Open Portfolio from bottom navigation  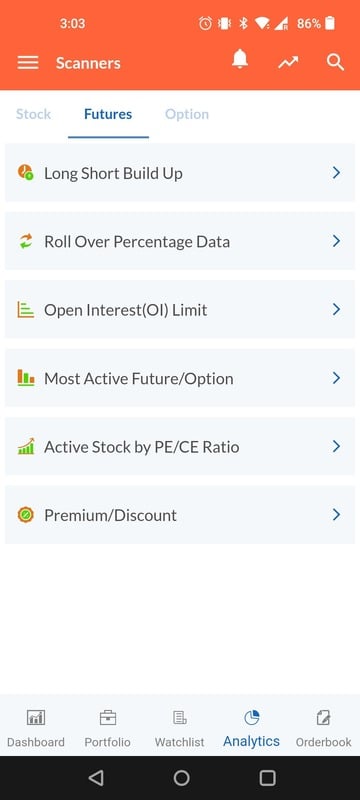108,729
